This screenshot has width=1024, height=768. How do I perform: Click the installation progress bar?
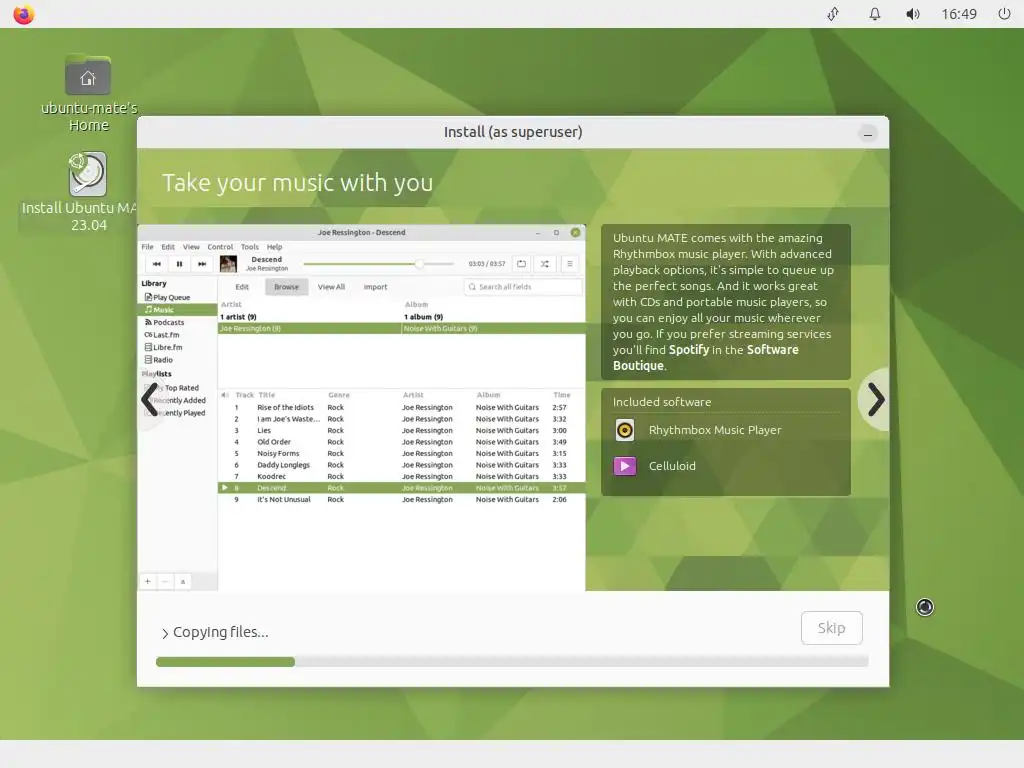512,662
